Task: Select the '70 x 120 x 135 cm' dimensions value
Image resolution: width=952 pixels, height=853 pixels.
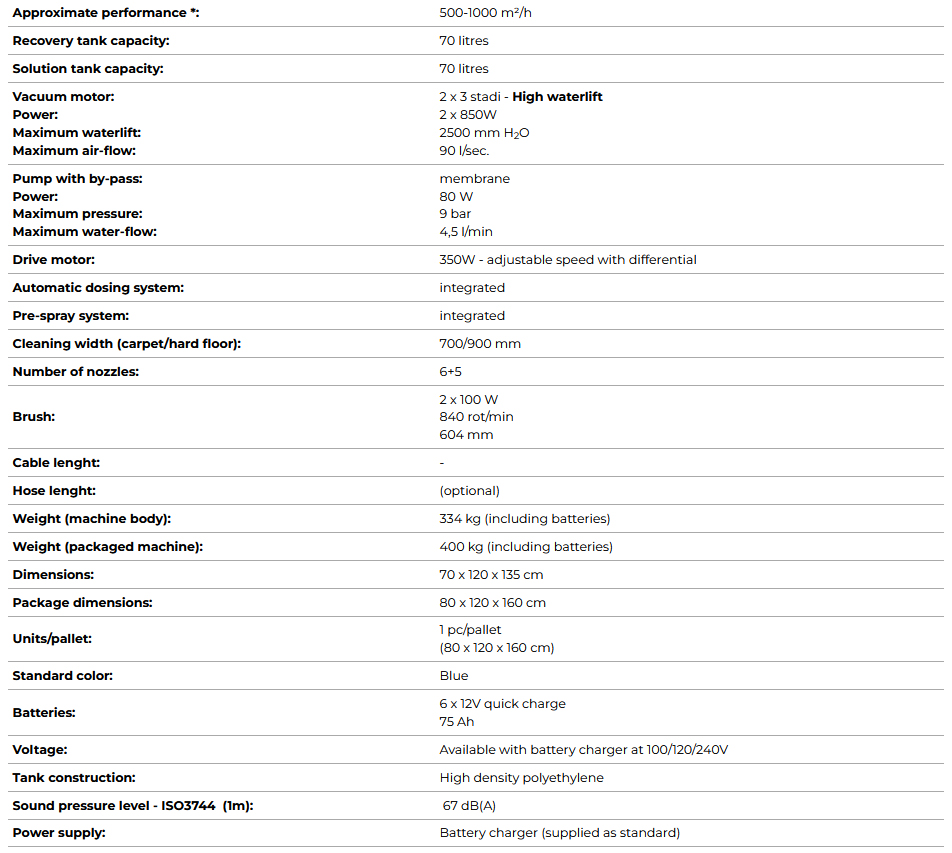Action: (491, 575)
